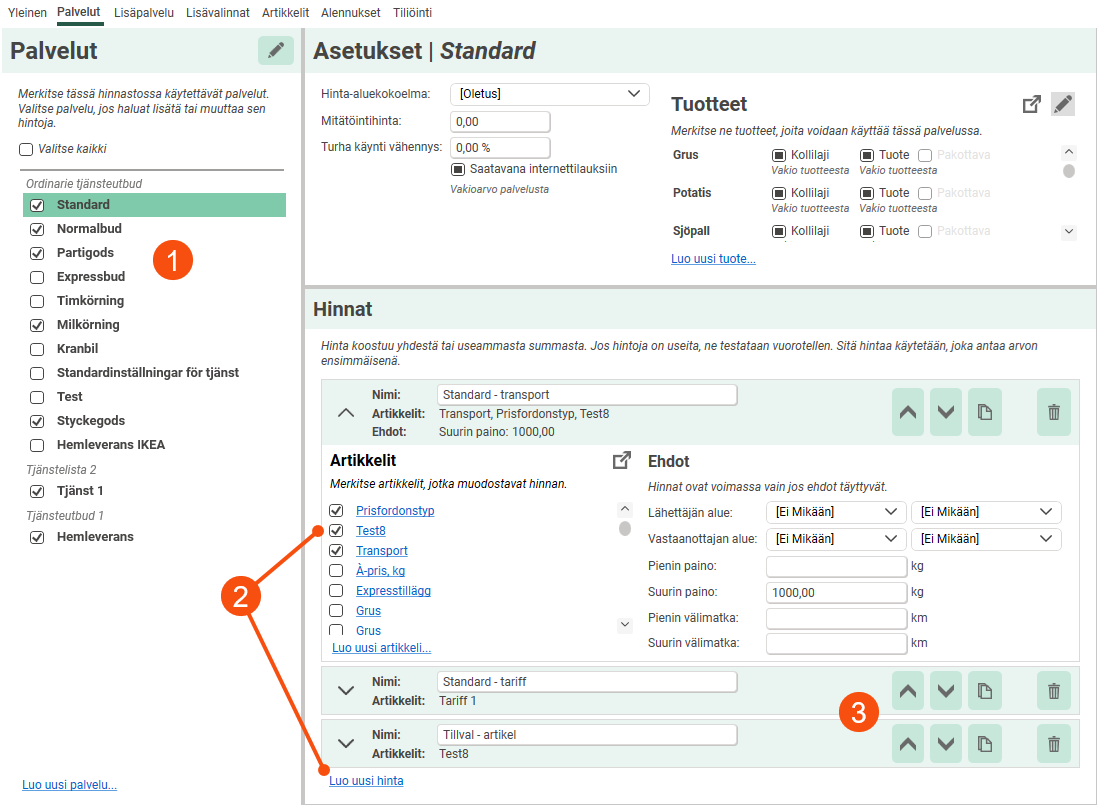This screenshot has height=805, width=1097.
Task: Toggle the Valitse kaikki checkbox
Action: pos(26,149)
